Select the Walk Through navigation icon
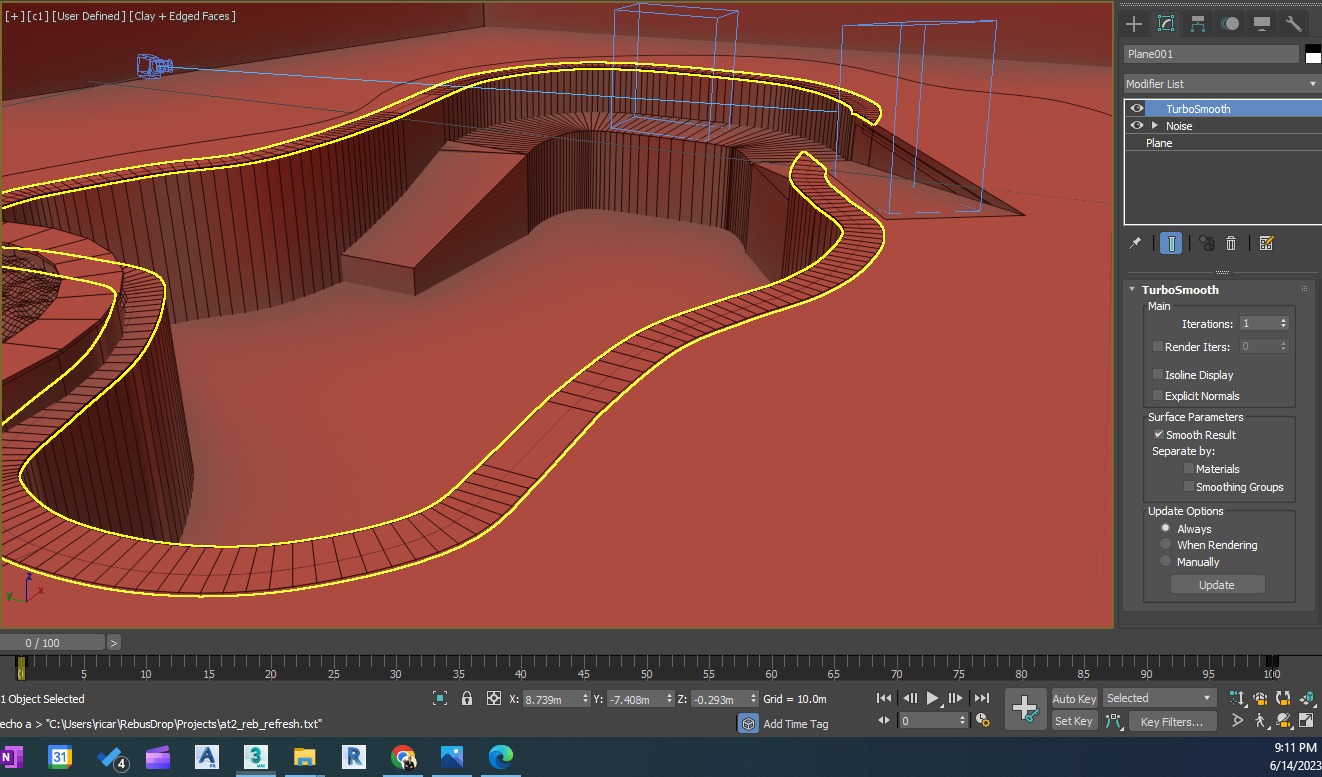The height and width of the screenshot is (777, 1322). 1261,720
